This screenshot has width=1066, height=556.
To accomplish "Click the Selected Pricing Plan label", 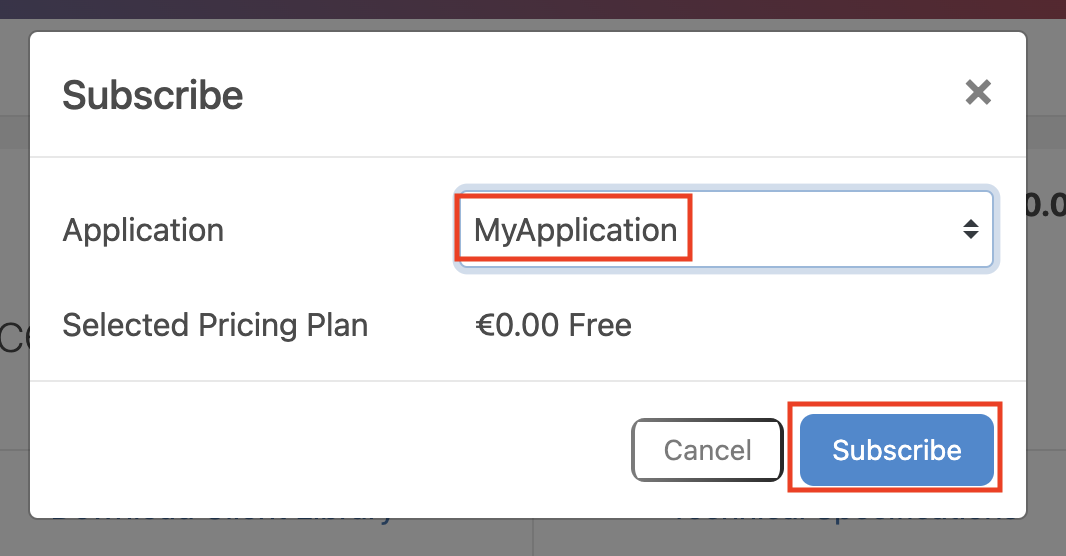I will 215,325.
